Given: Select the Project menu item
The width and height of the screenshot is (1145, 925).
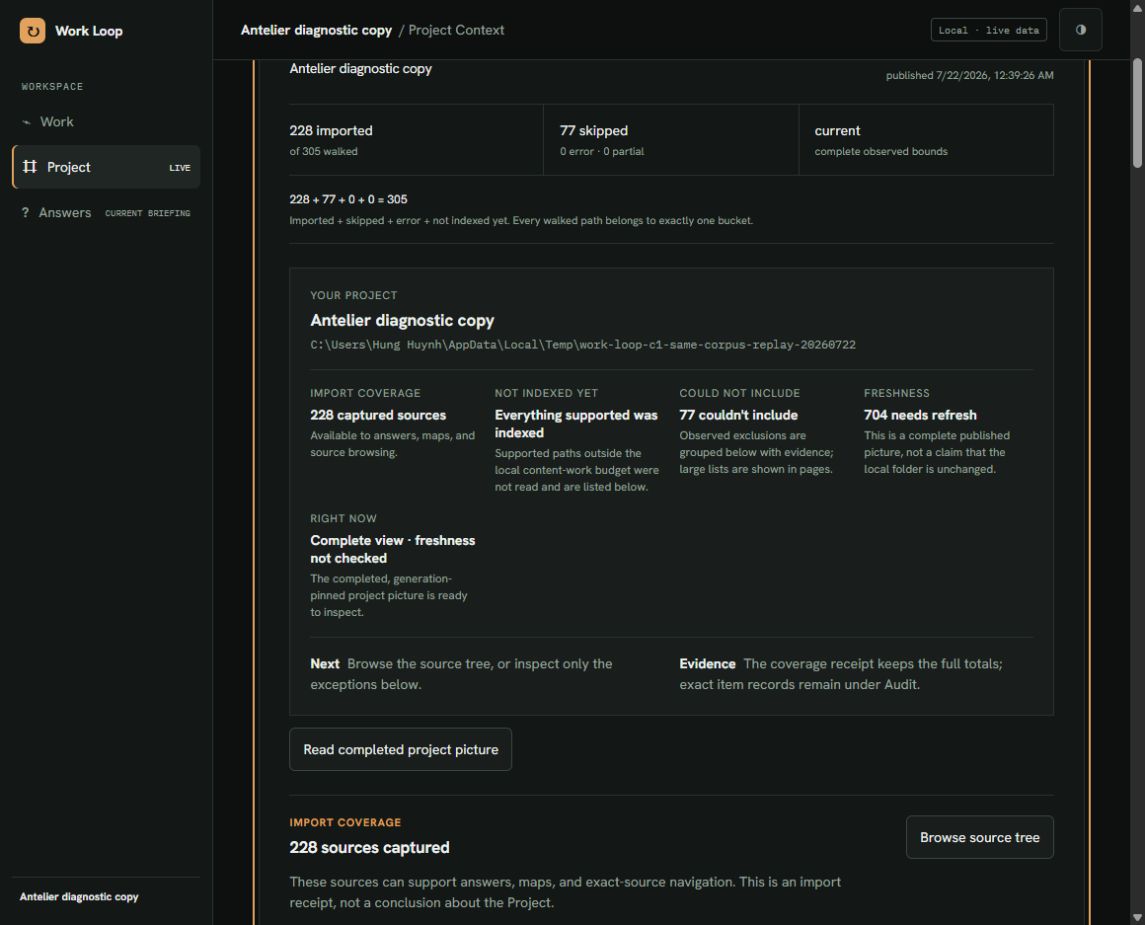Looking at the screenshot, I should tap(106, 166).
